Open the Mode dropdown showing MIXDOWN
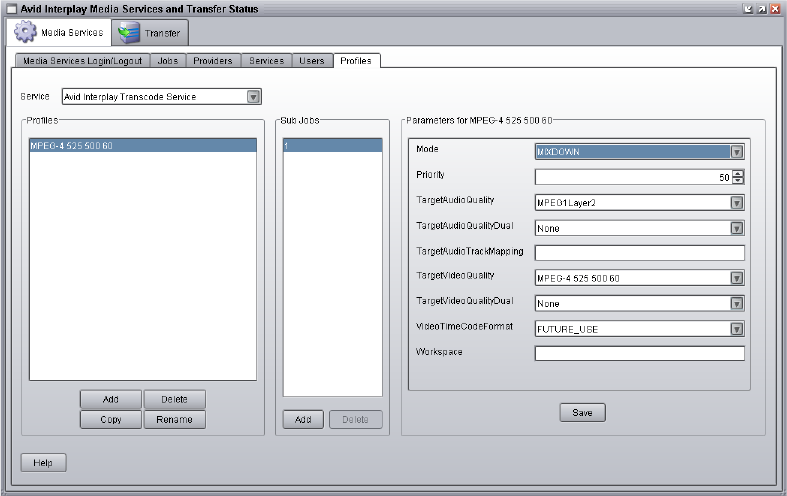 736,152
